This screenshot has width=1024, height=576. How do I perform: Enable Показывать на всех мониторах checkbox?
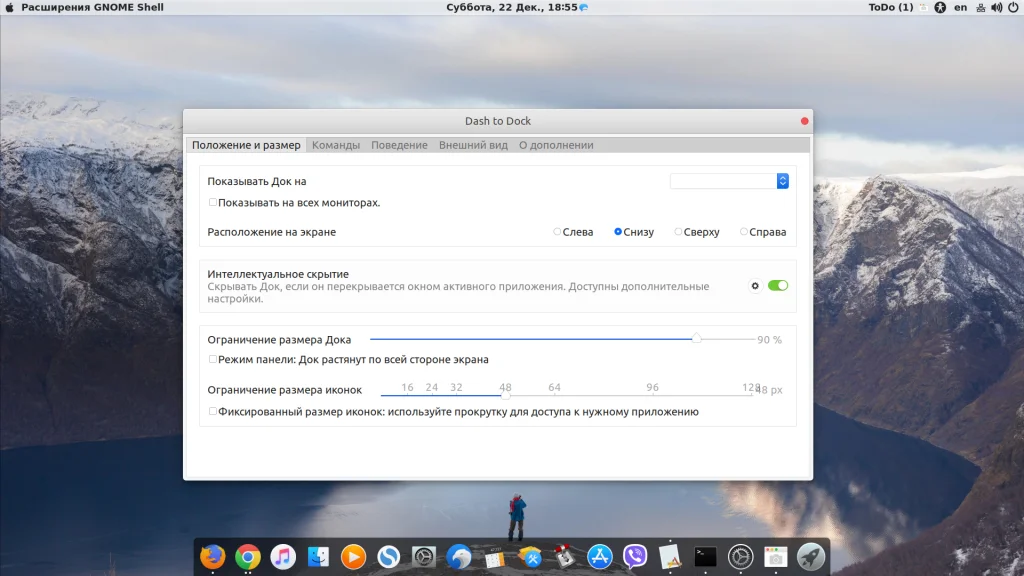pos(212,202)
